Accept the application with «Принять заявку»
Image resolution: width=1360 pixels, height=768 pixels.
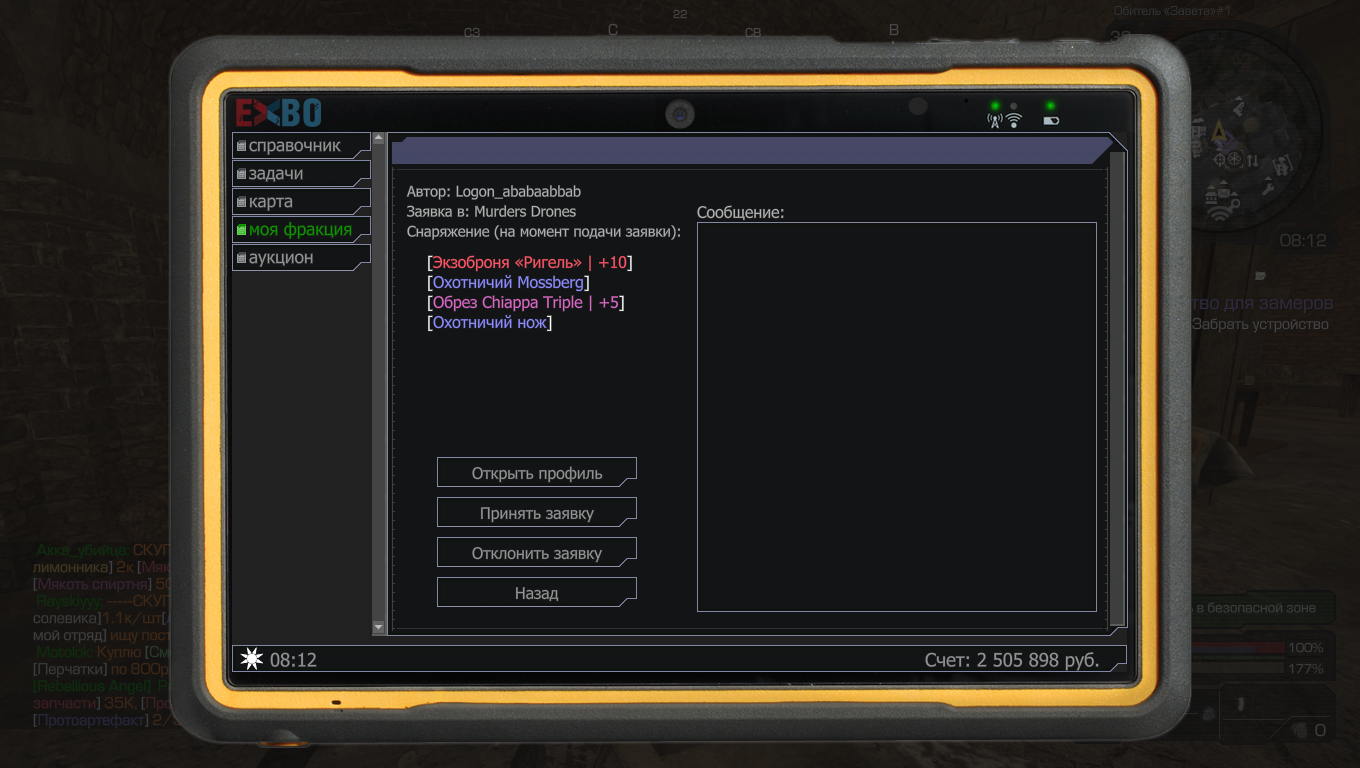536,513
